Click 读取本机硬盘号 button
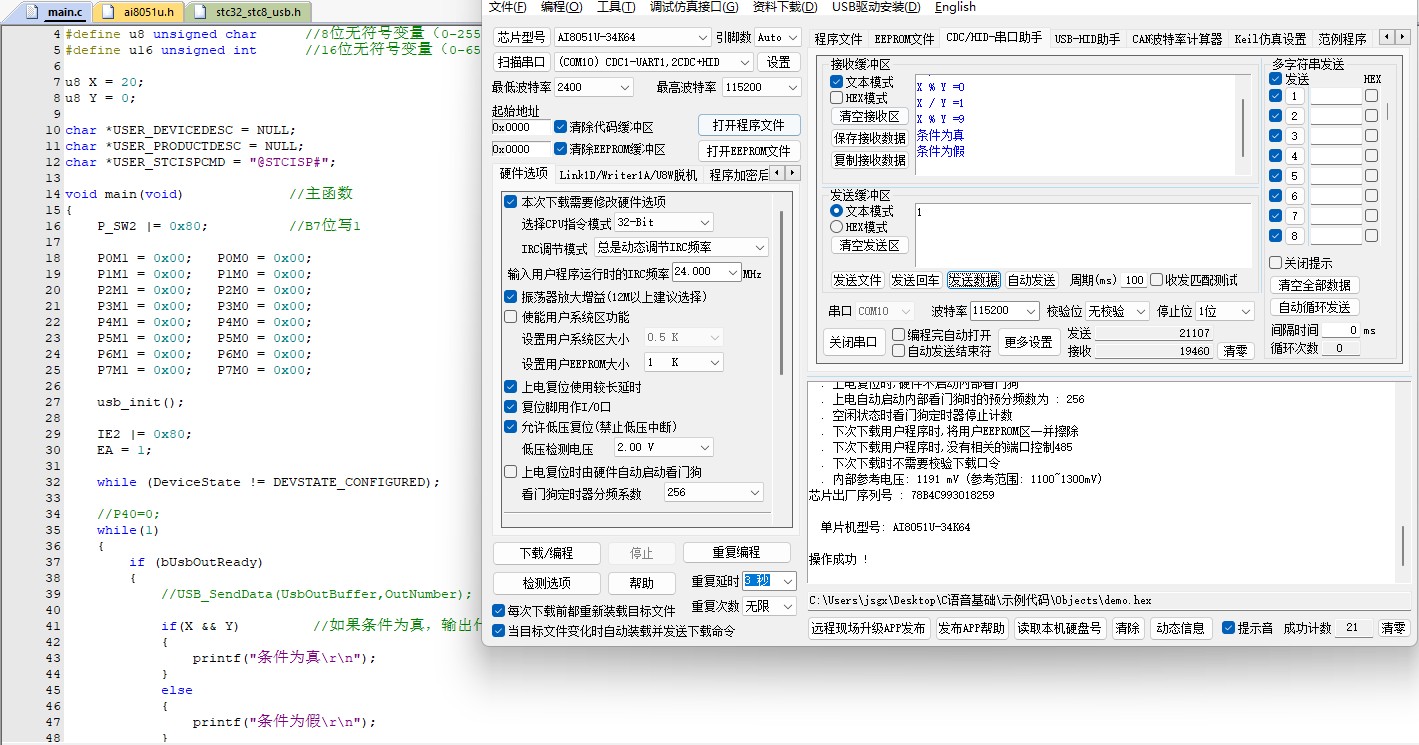Viewport: 1419px width, 745px height. pos(1059,628)
